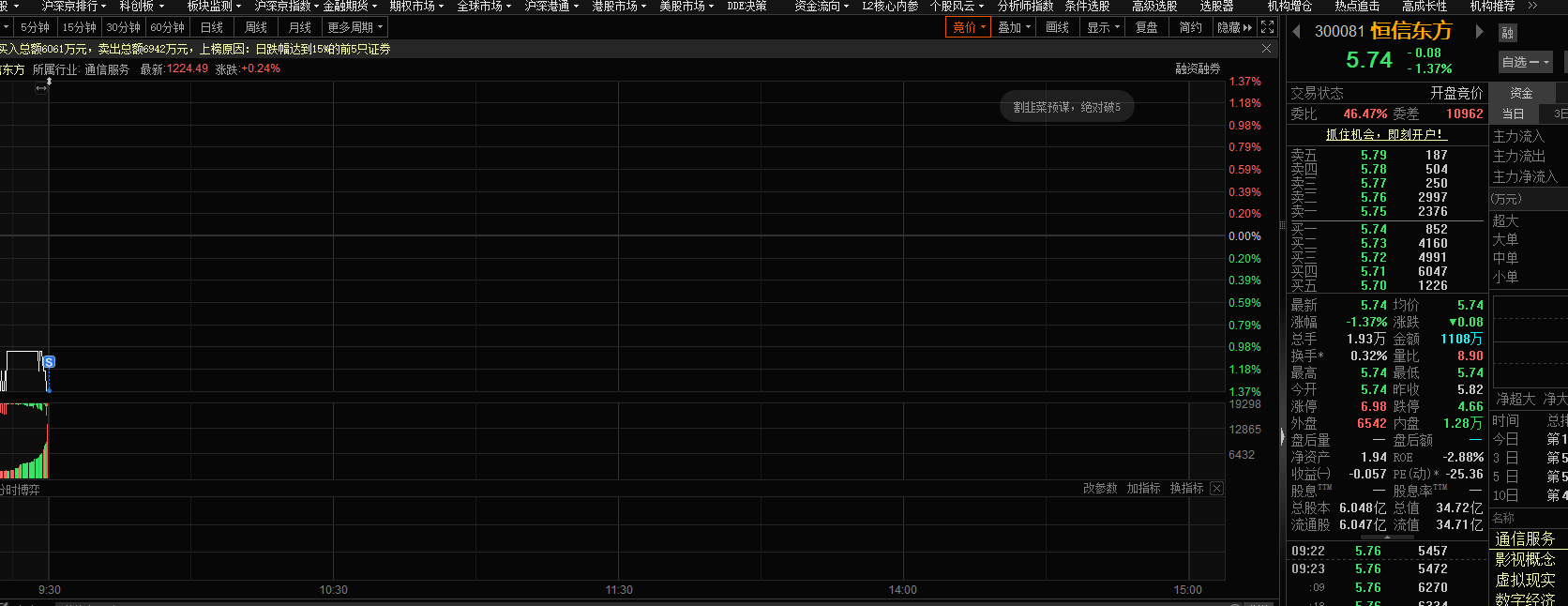
Task: Open the 机构推荐 menu item
Action: pos(1492,6)
